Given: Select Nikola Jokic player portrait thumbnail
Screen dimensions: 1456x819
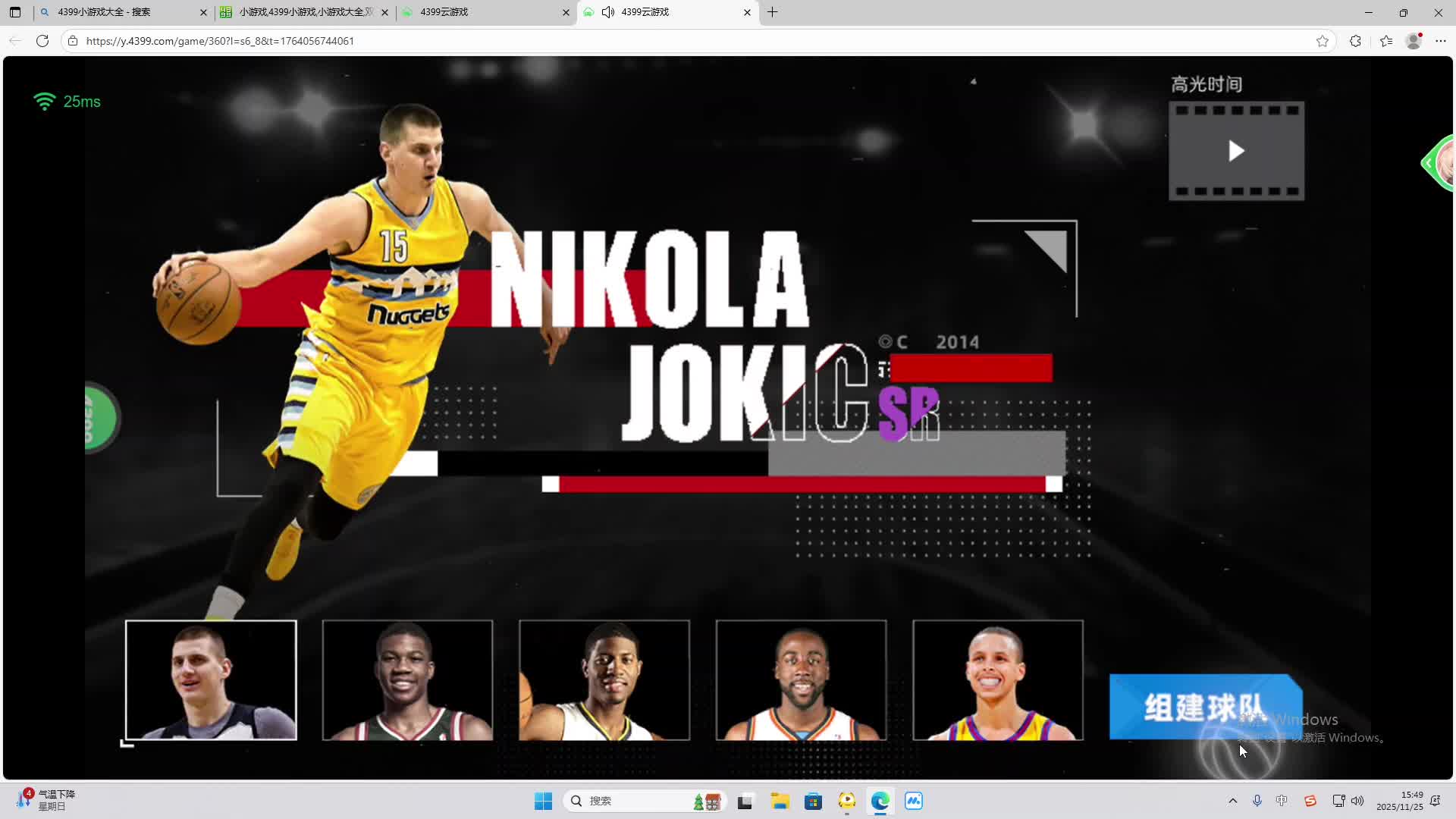Looking at the screenshot, I should tap(211, 680).
